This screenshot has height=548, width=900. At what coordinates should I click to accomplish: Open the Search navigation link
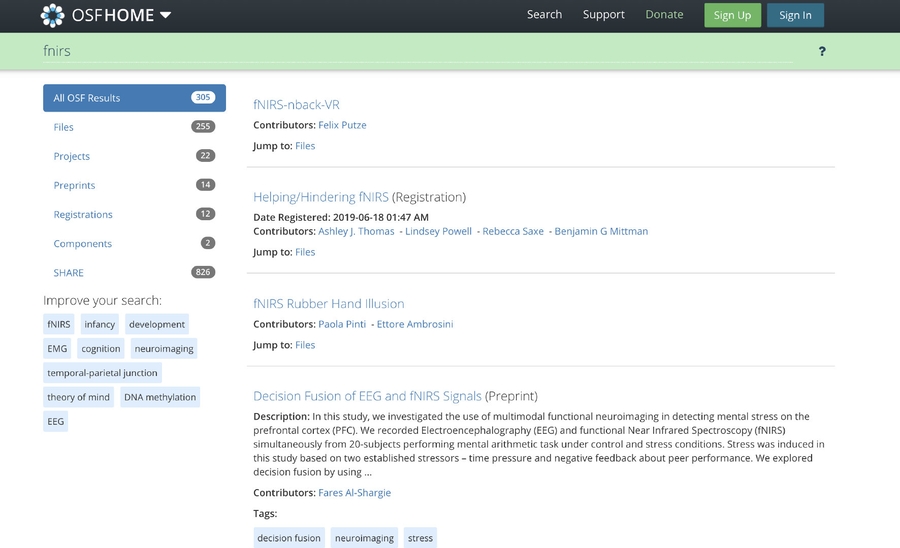pyautogui.click(x=544, y=15)
